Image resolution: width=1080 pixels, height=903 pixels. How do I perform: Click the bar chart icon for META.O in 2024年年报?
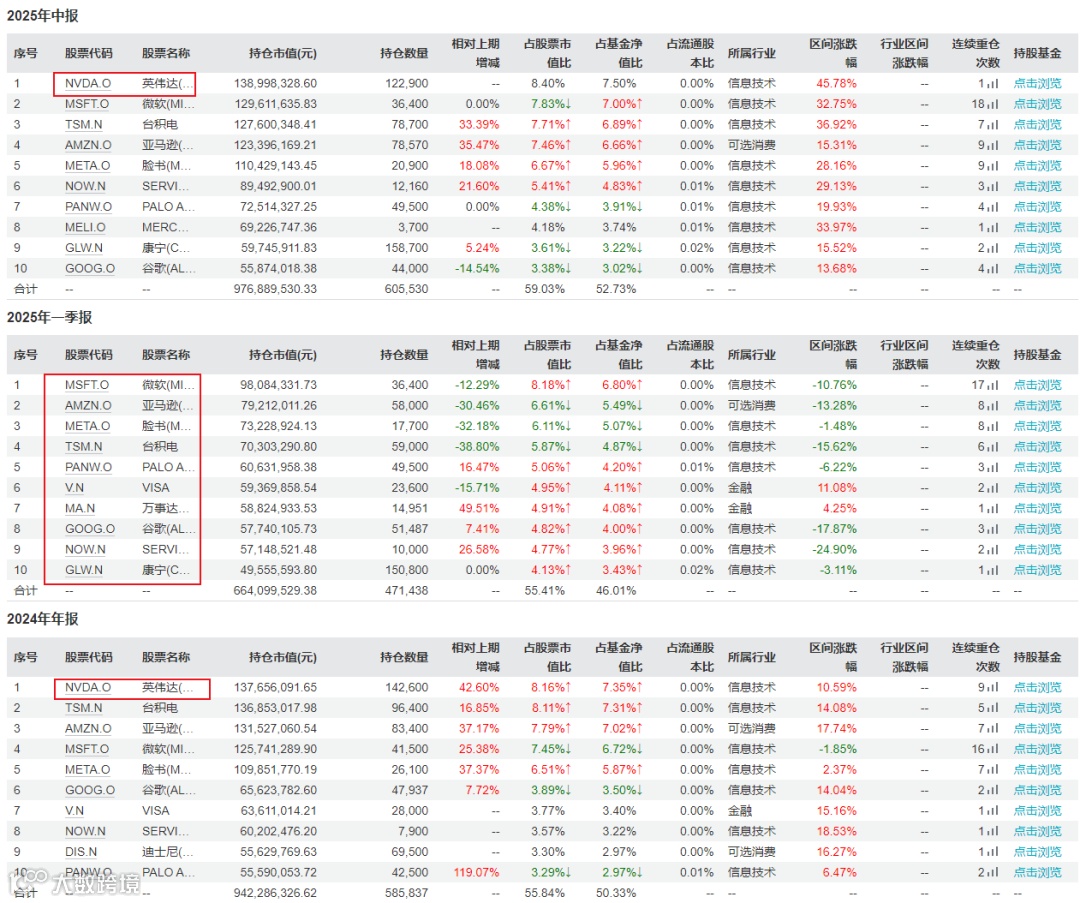tap(993, 771)
